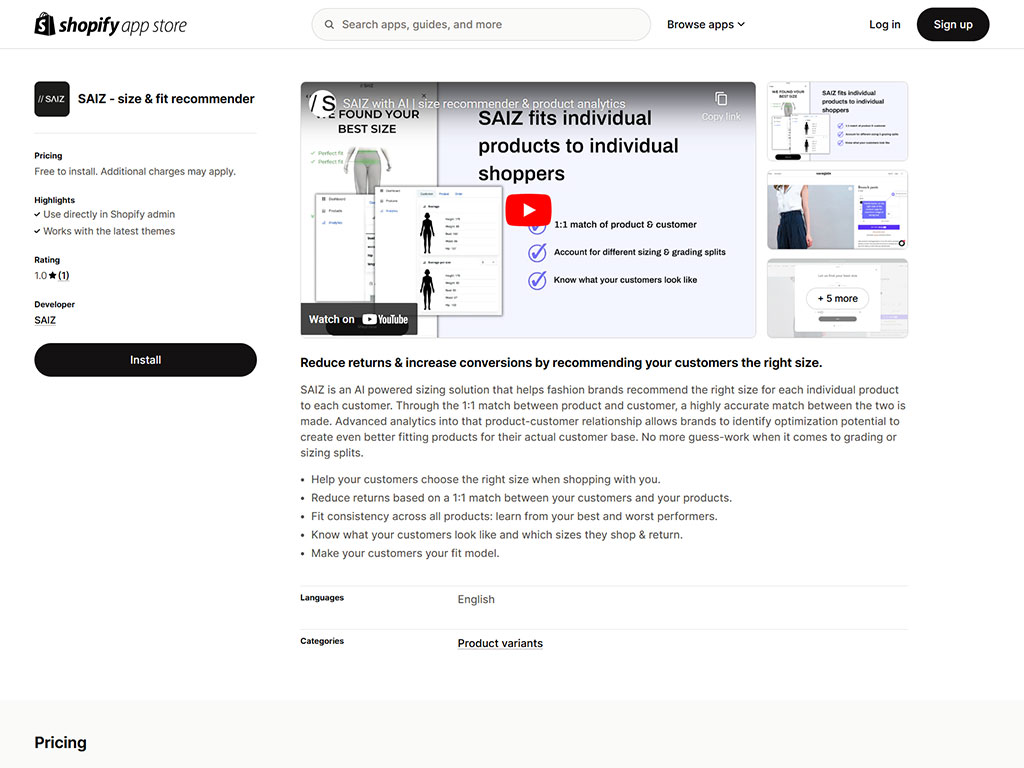Click the search magnifier icon
This screenshot has height=768, width=1024.
point(329,25)
